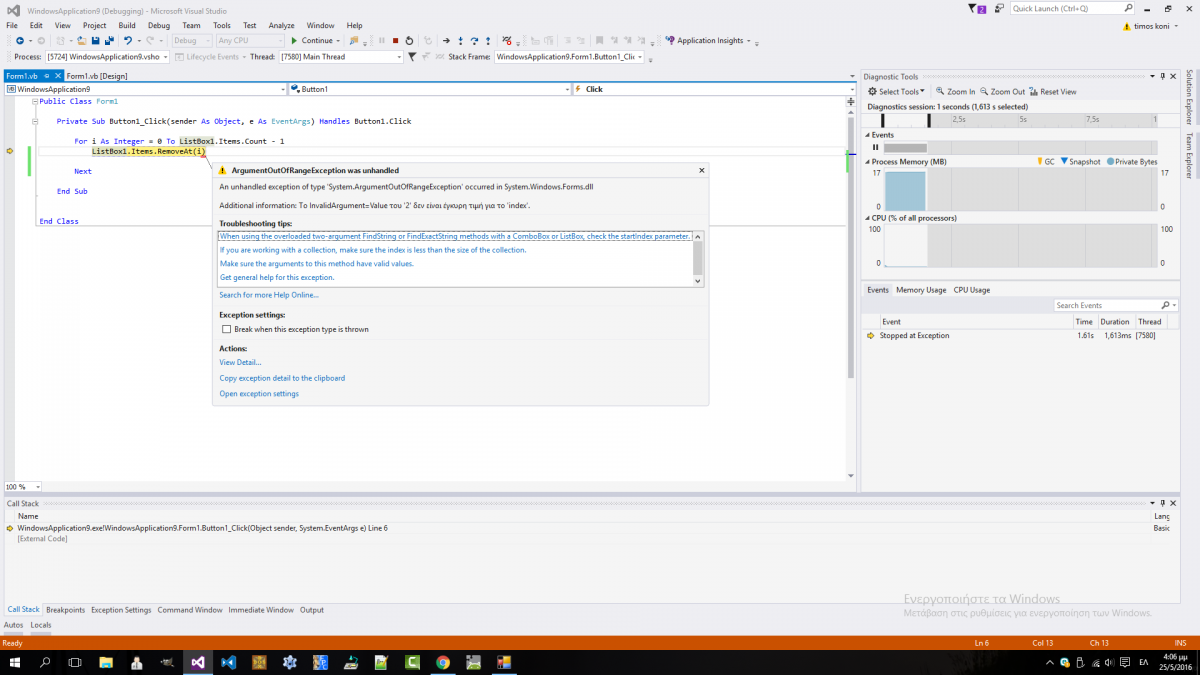The height and width of the screenshot is (675, 1200).
Task: Click the Restart debugging icon
Action: pos(410,41)
